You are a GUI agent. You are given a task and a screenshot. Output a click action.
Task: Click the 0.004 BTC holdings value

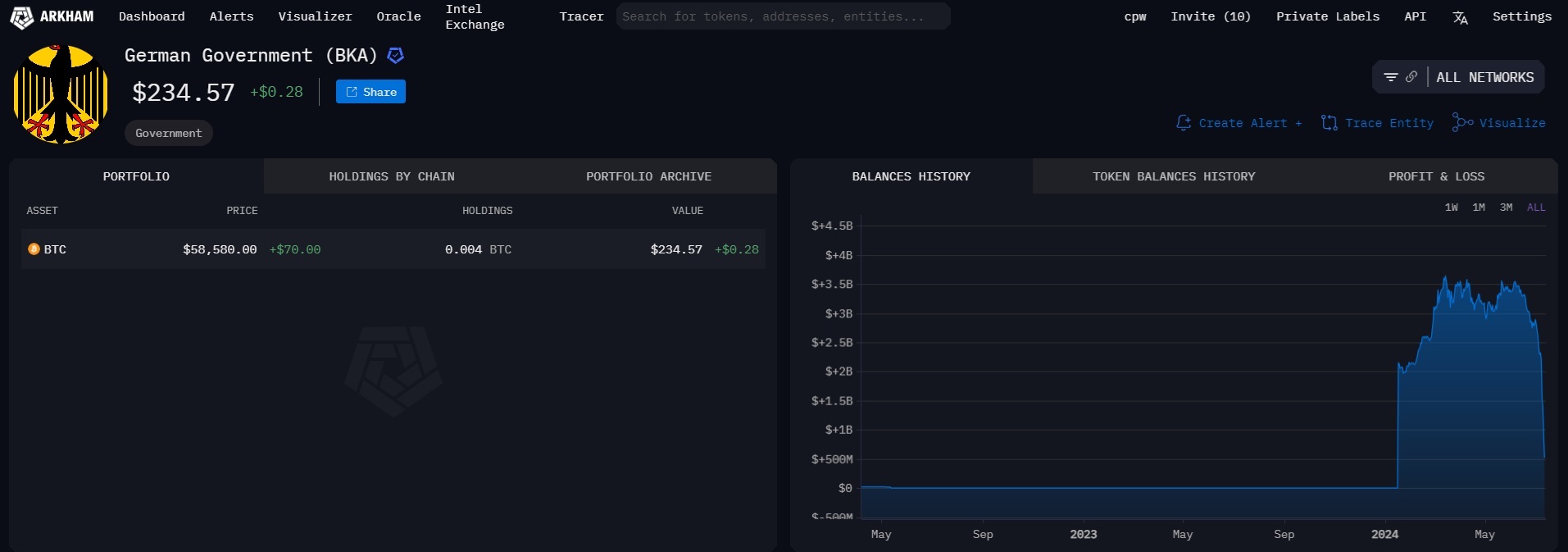tap(478, 249)
